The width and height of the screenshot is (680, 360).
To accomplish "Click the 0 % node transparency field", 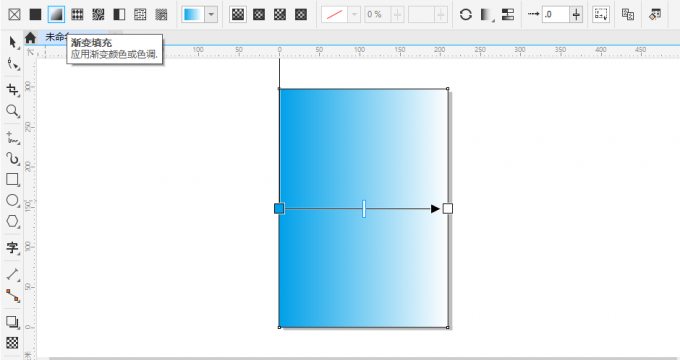I will pos(377,14).
